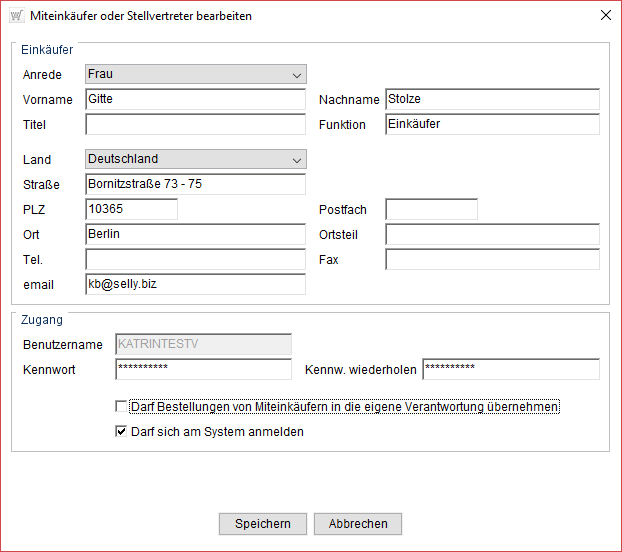Click the Kennw. wiederholen password field
This screenshot has height=552, width=622.
510,370
